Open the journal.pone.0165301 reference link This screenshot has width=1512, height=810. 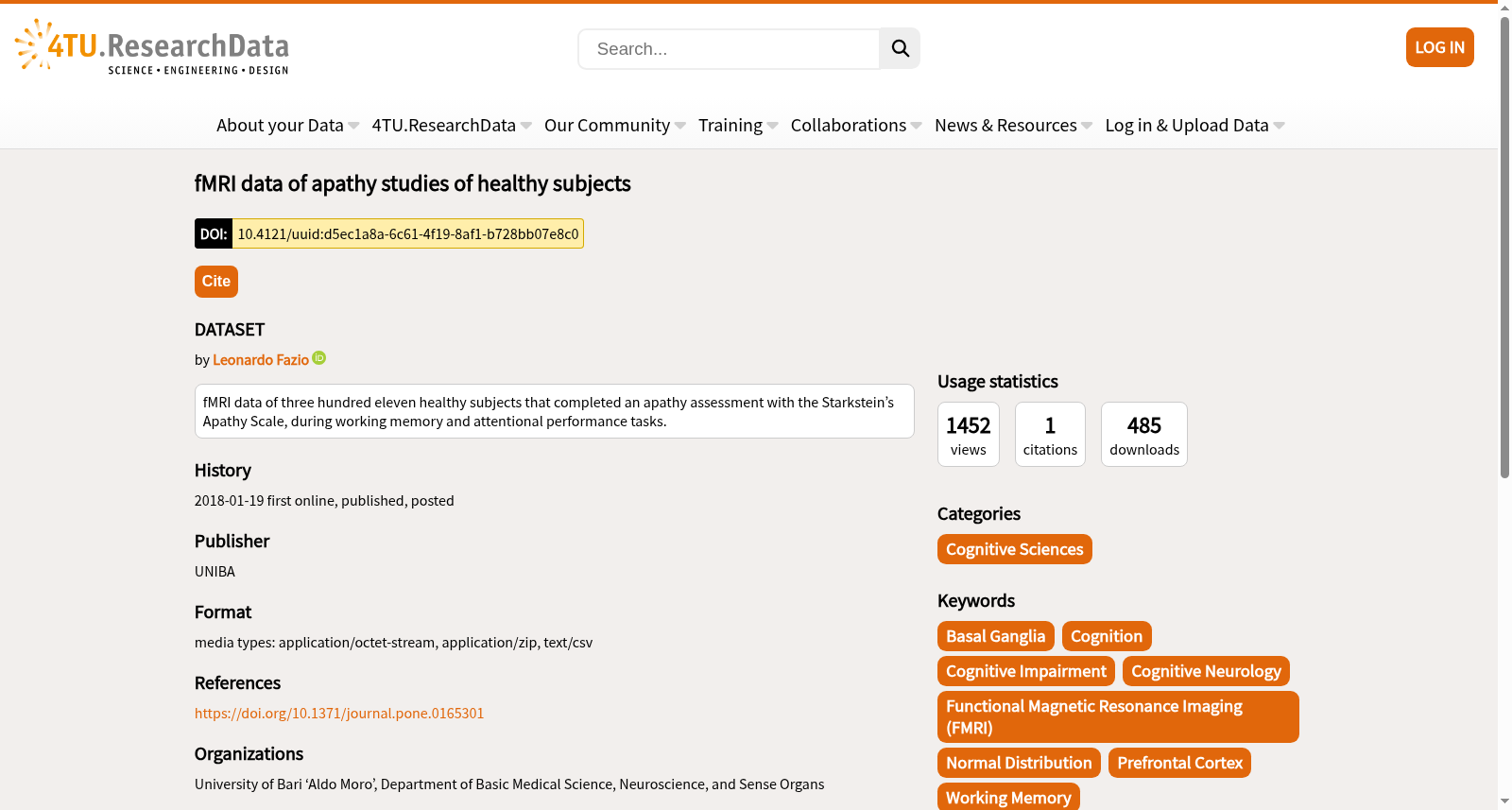(339, 714)
